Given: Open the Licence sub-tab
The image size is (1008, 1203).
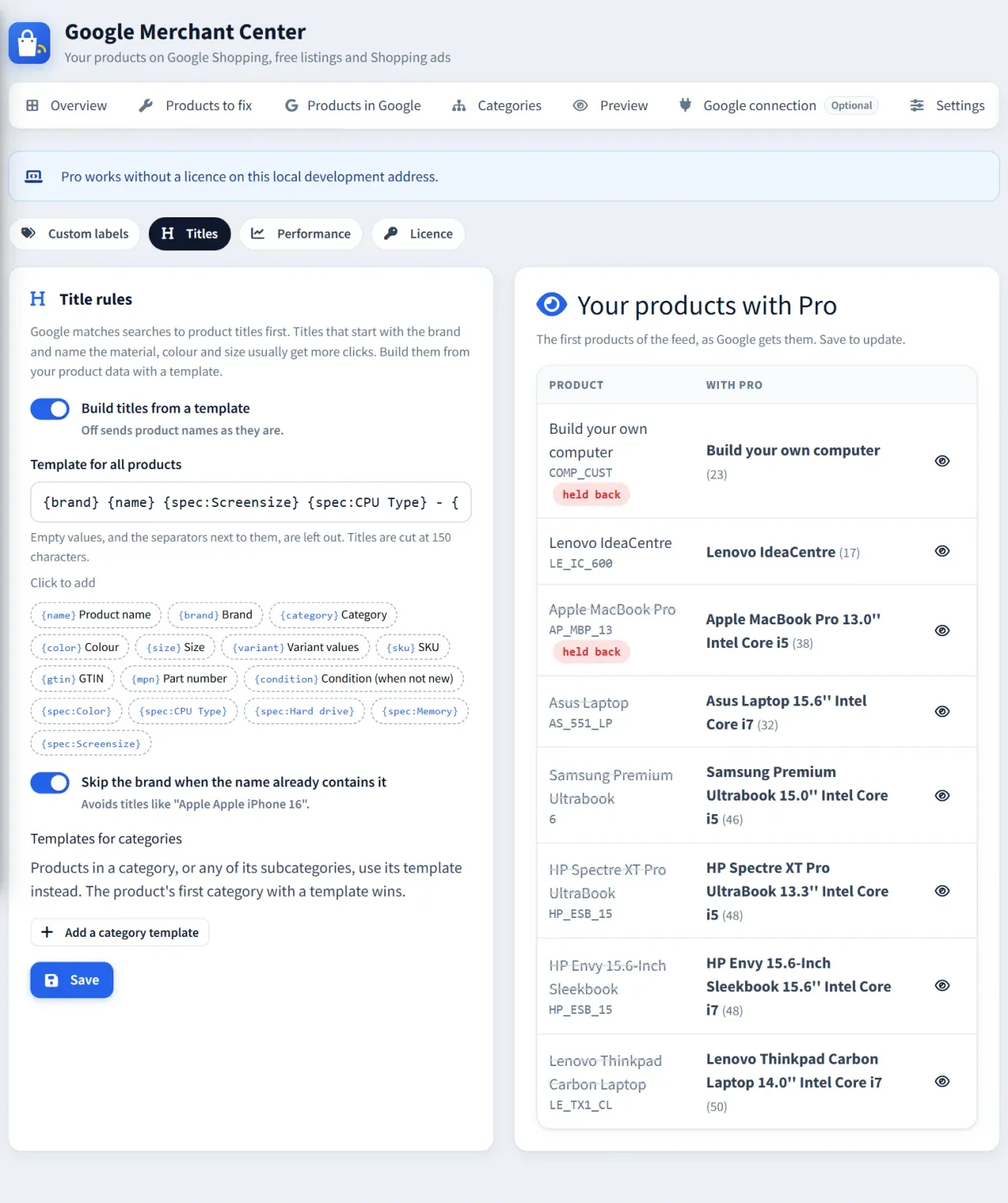Looking at the screenshot, I should (x=418, y=234).
